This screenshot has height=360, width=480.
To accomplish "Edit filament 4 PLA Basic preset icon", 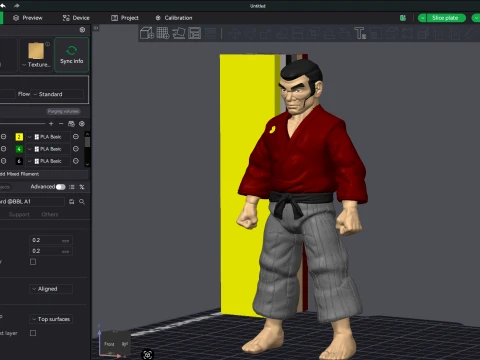I will click(x=76, y=149).
